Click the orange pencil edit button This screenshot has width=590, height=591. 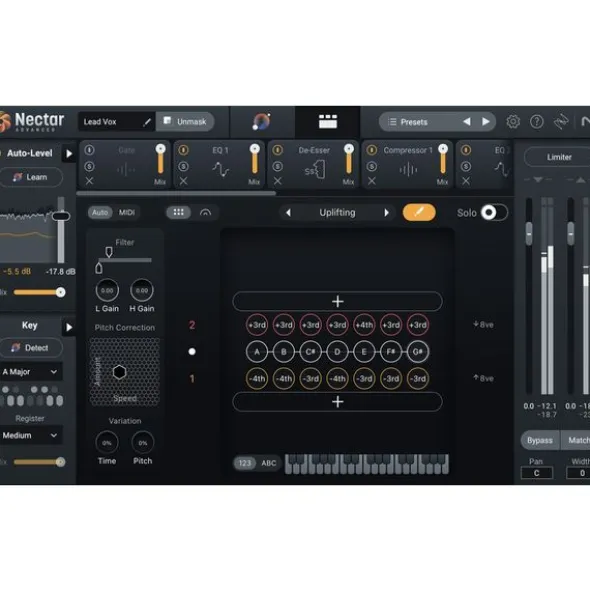click(x=419, y=212)
